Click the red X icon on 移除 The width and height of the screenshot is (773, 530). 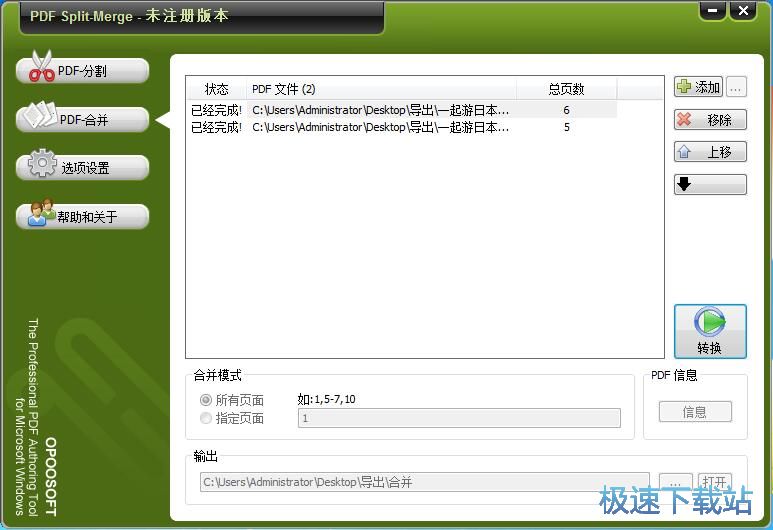coord(684,119)
